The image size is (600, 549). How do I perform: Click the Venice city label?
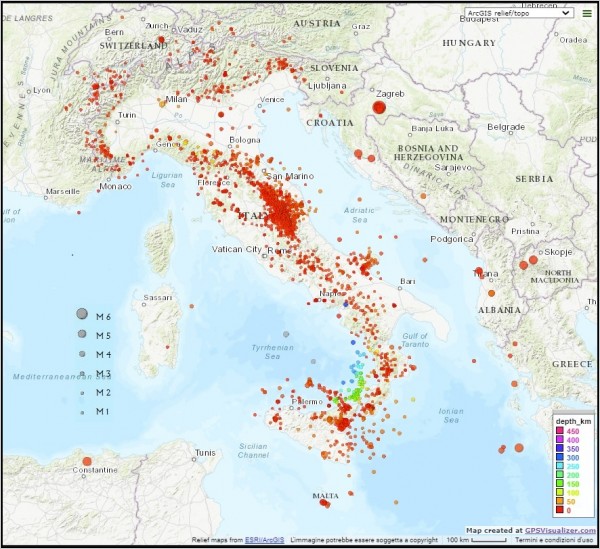[x=272, y=99]
